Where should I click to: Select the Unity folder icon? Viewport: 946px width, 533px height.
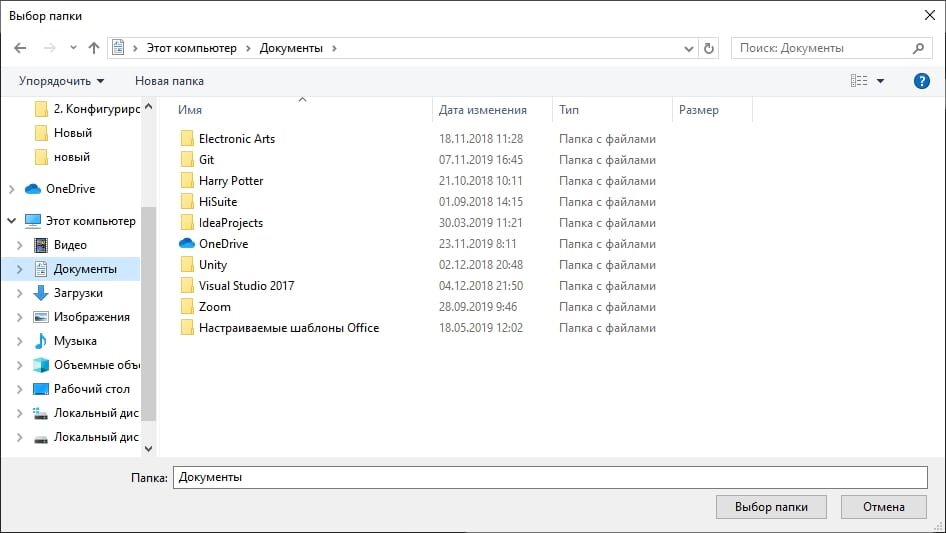tap(187, 264)
